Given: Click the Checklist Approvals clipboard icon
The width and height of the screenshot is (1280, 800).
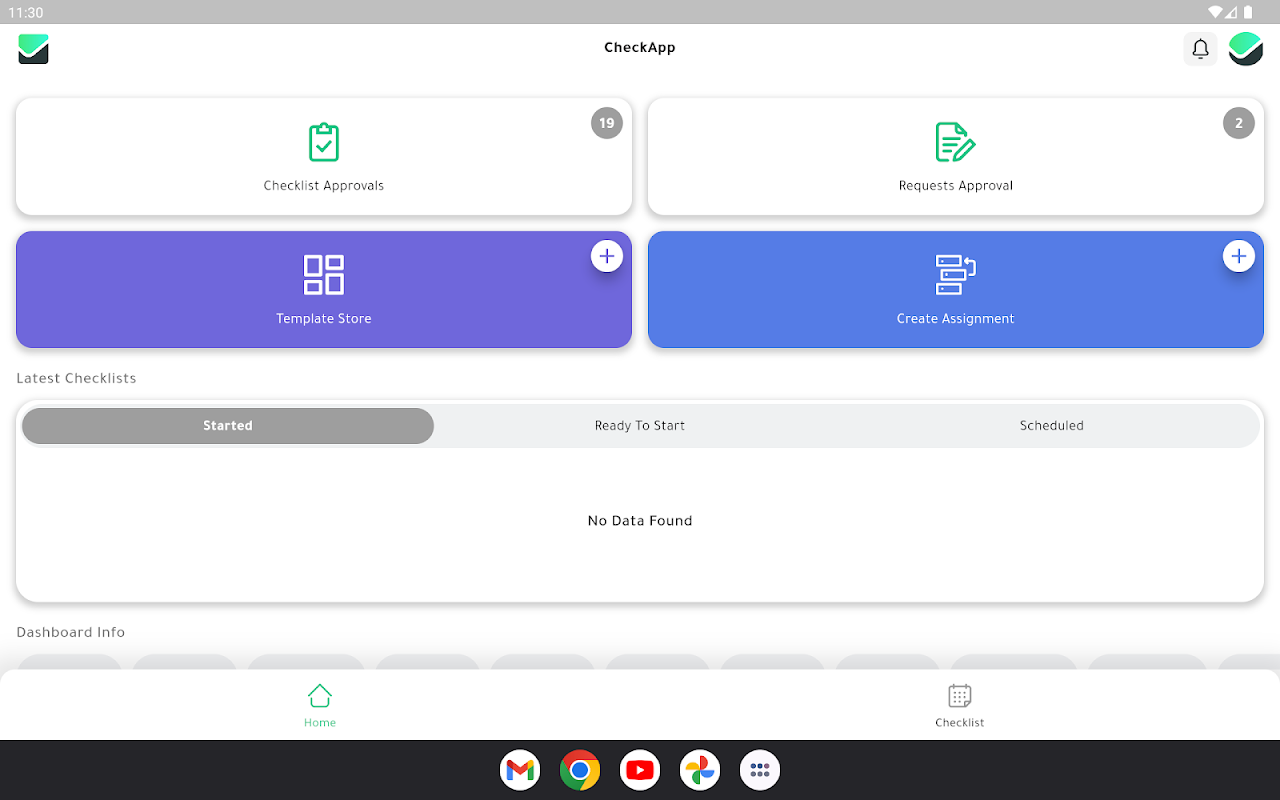Looking at the screenshot, I should (324, 142).
